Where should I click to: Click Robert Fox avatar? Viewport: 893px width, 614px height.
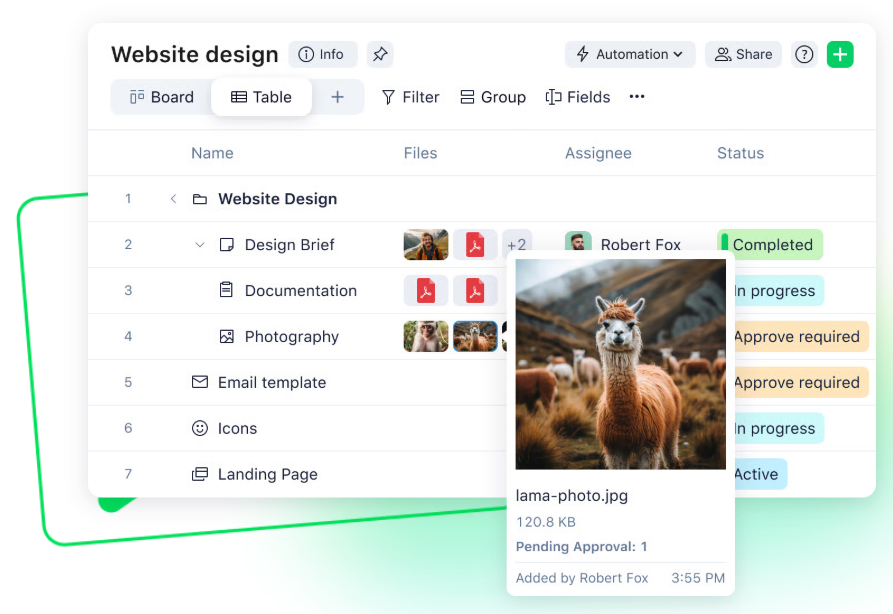[x=578, y=241]
